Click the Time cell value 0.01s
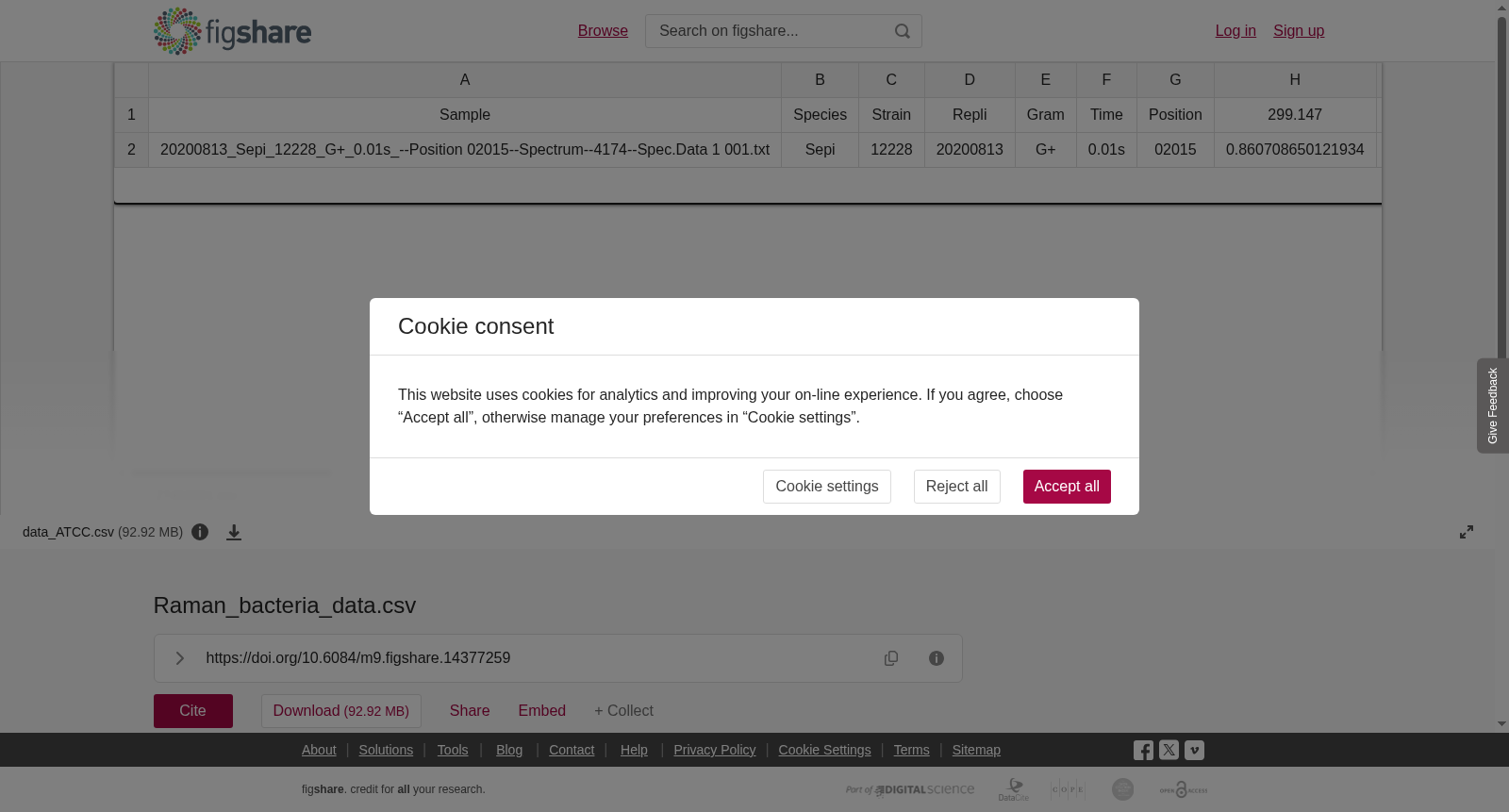The width and height of the screenshot is (1509, 812). [x=1106, y=150]
